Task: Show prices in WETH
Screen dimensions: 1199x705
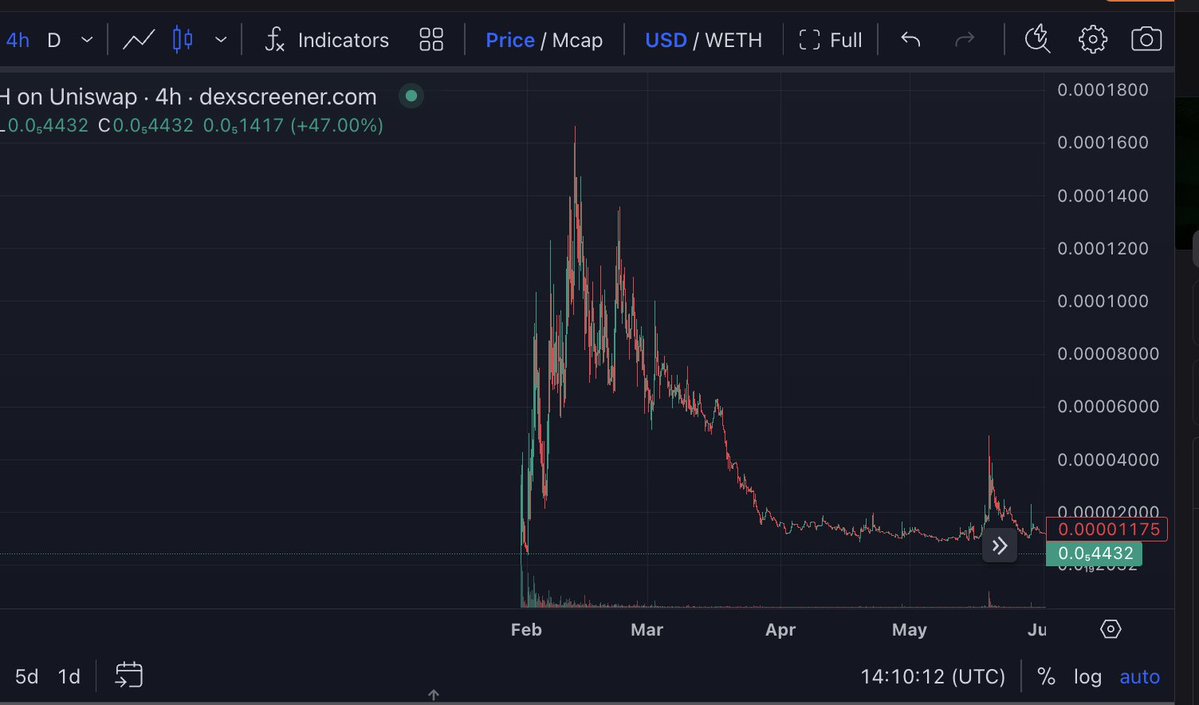Action: [x=733, y=40]
